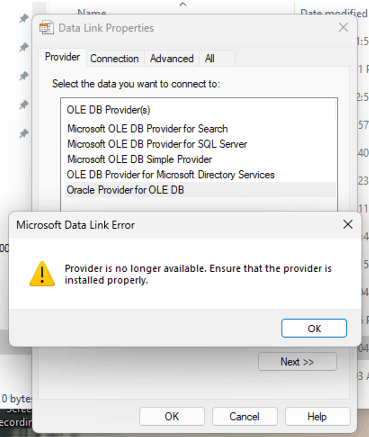Close the Microsoft Data Link Error dialog
This screenshot has width=369, height=437.
(348, 225)
